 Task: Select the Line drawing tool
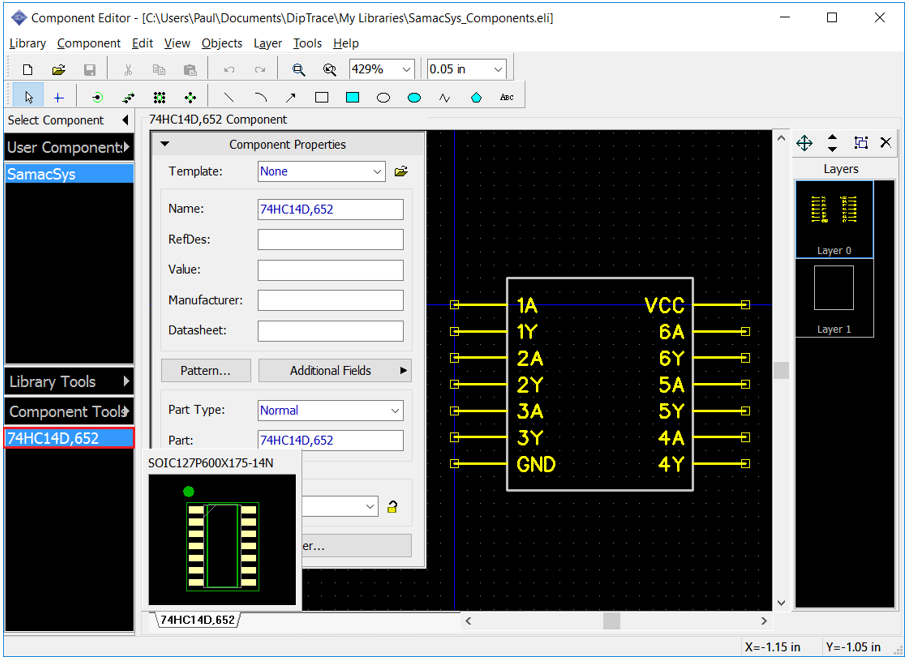(x=229, y=97)
